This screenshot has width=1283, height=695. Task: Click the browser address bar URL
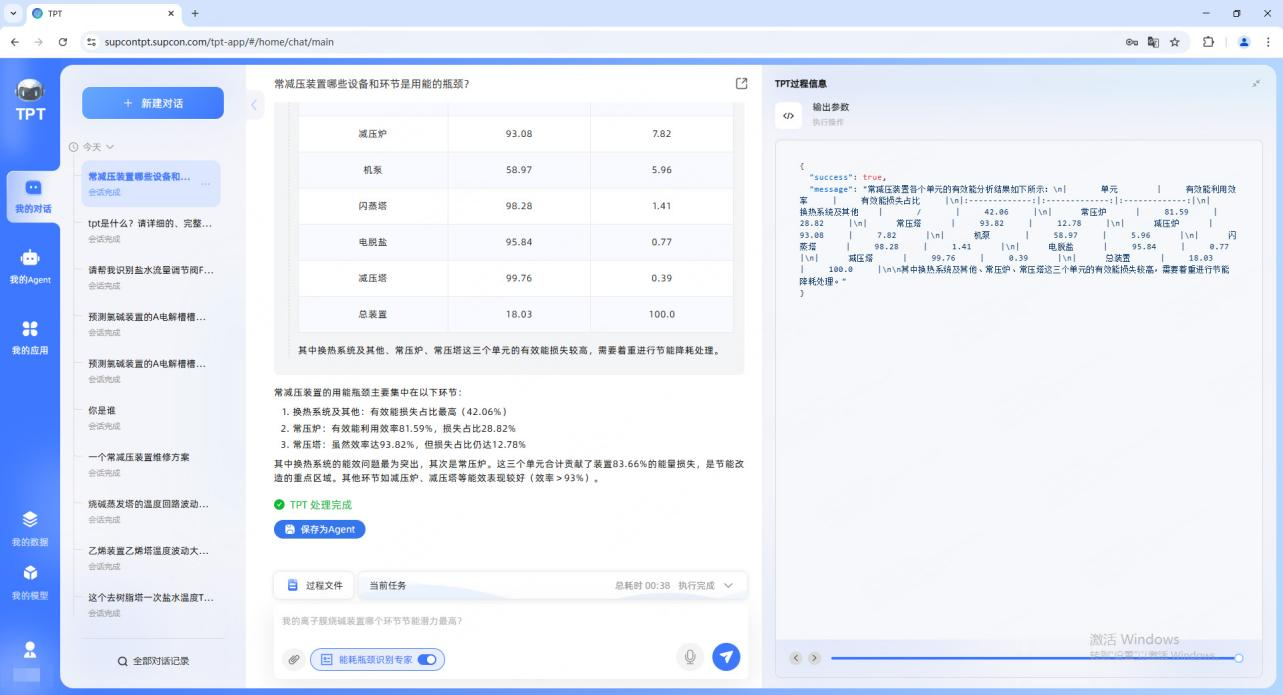(x=219, y=42)
